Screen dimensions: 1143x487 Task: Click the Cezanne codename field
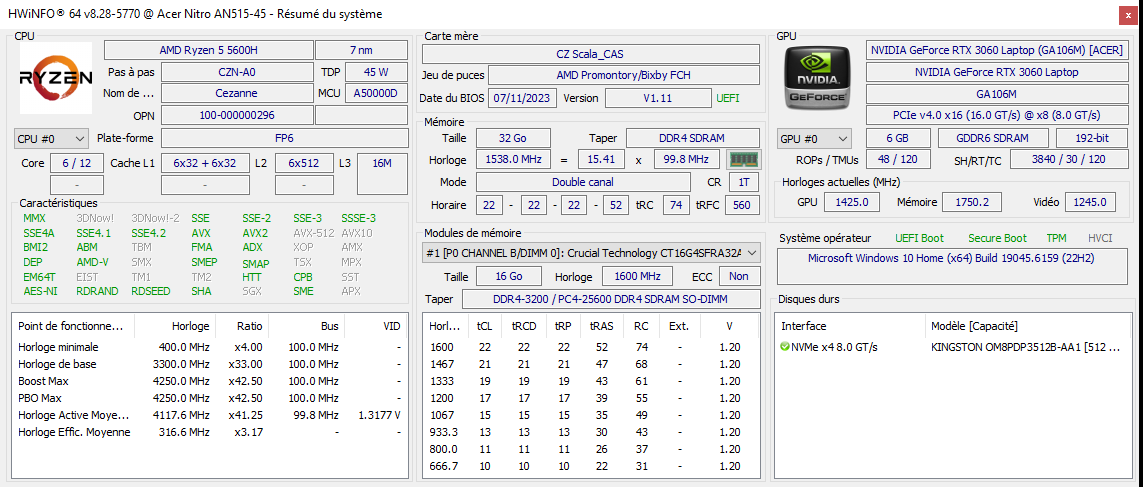click(237, 93)
